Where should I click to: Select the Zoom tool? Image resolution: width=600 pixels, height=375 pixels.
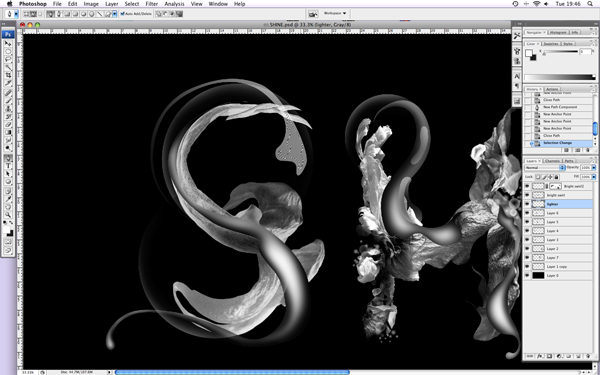tap(8, 215)
